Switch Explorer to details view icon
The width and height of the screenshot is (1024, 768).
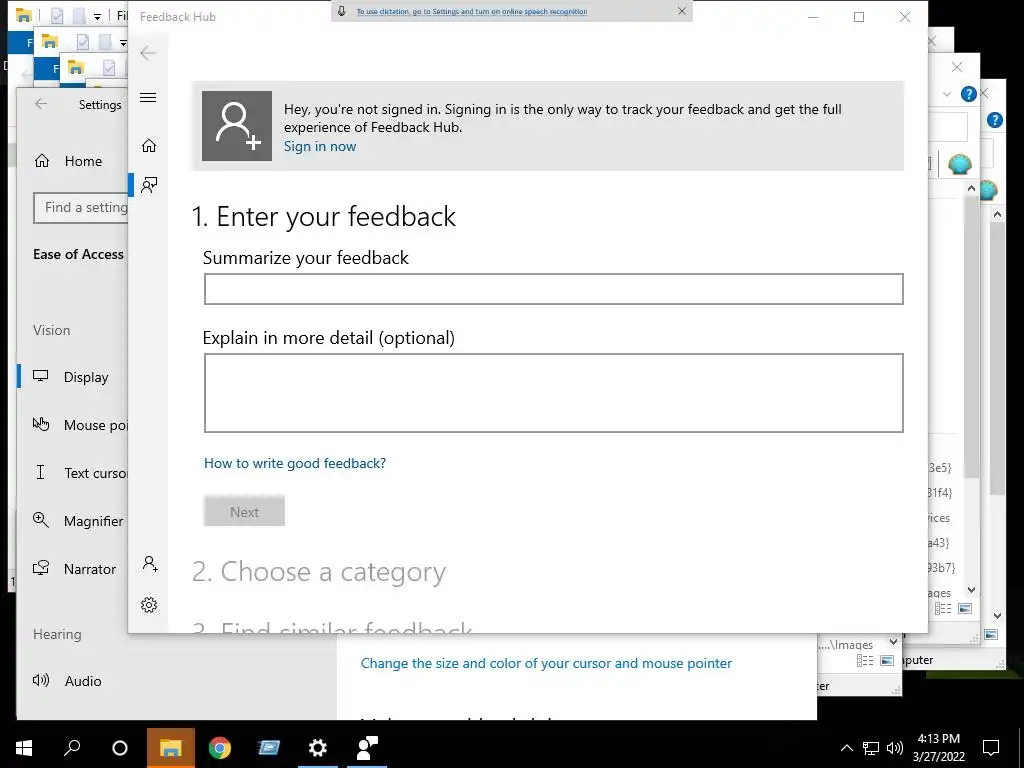coord(943,609)
